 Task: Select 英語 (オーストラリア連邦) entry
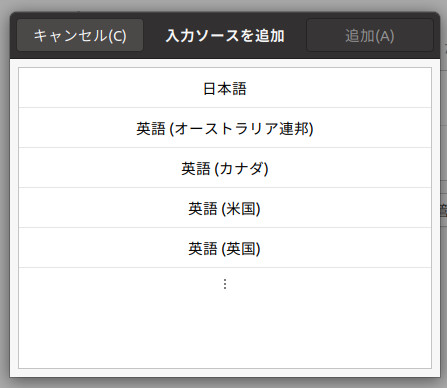coord(225,128)
